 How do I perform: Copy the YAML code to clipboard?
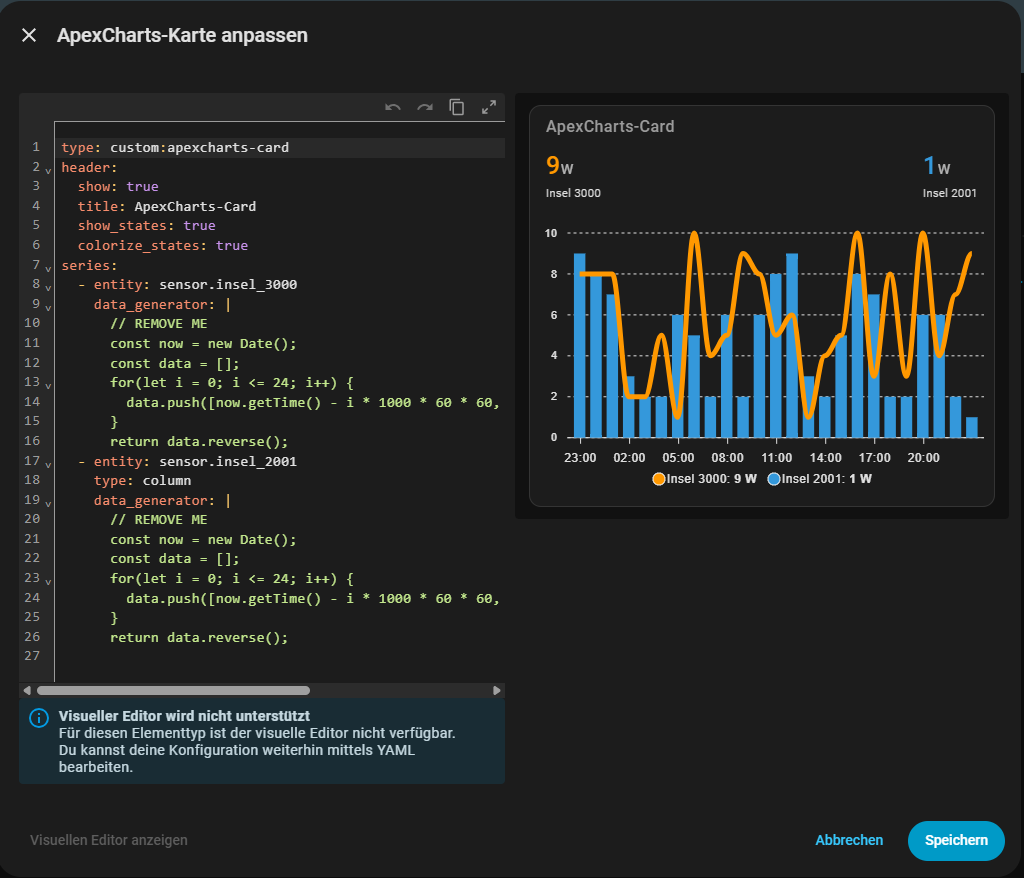457,107
